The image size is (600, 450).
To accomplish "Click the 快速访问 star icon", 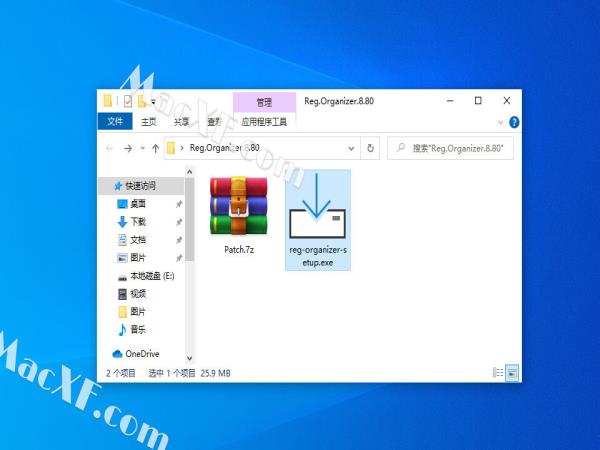I will click(118, 186).
